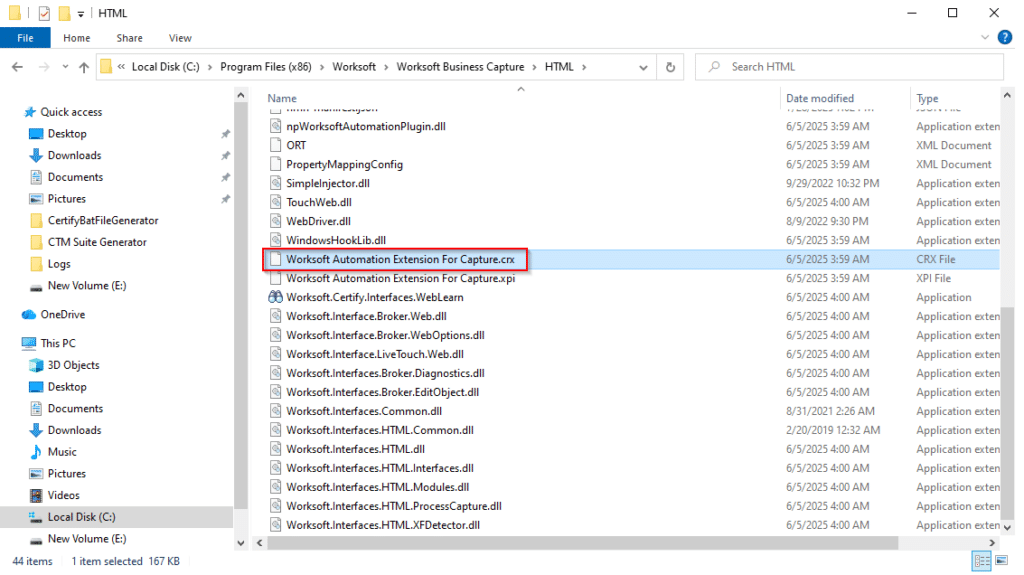Open CTM Suite Generator folder
This screenshot has height=575, width=1024.
click(x=97, y=242)
